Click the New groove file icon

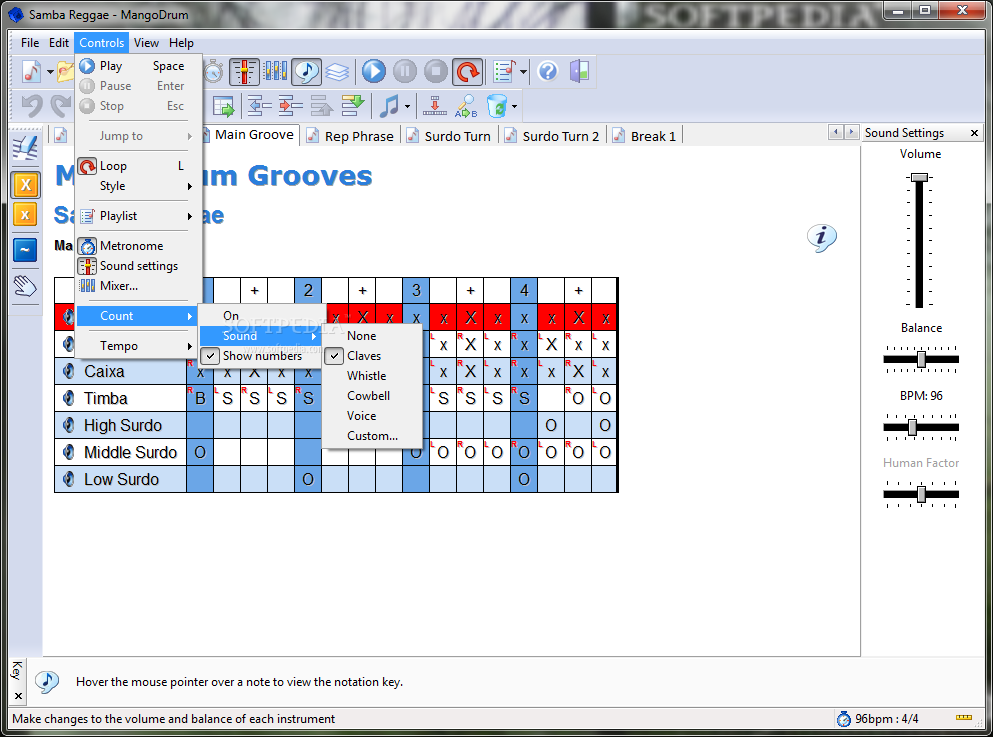click(x=31, y=72)
